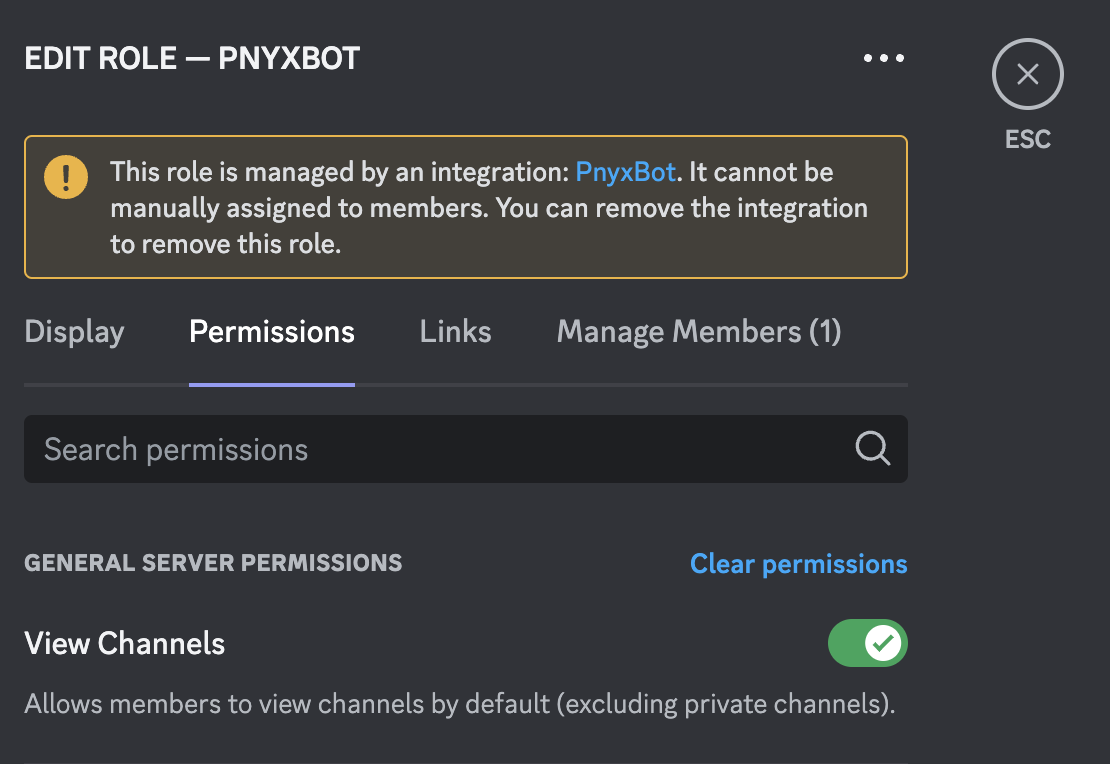This screenshot has width=1110, height=764.
Task: Select the Permissions tab
Action: tap(272, 332)
